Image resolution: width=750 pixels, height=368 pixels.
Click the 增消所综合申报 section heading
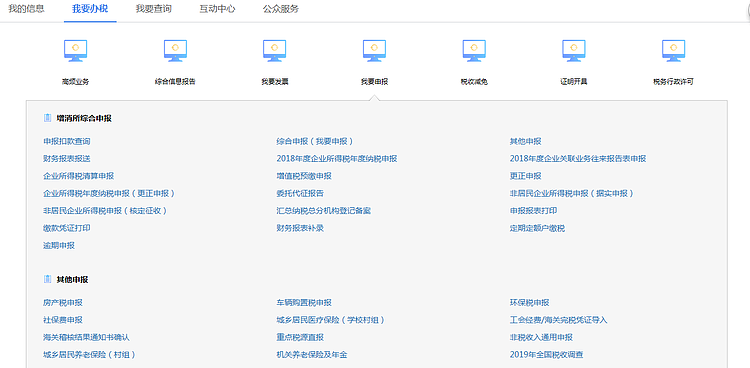coord(84,118)
